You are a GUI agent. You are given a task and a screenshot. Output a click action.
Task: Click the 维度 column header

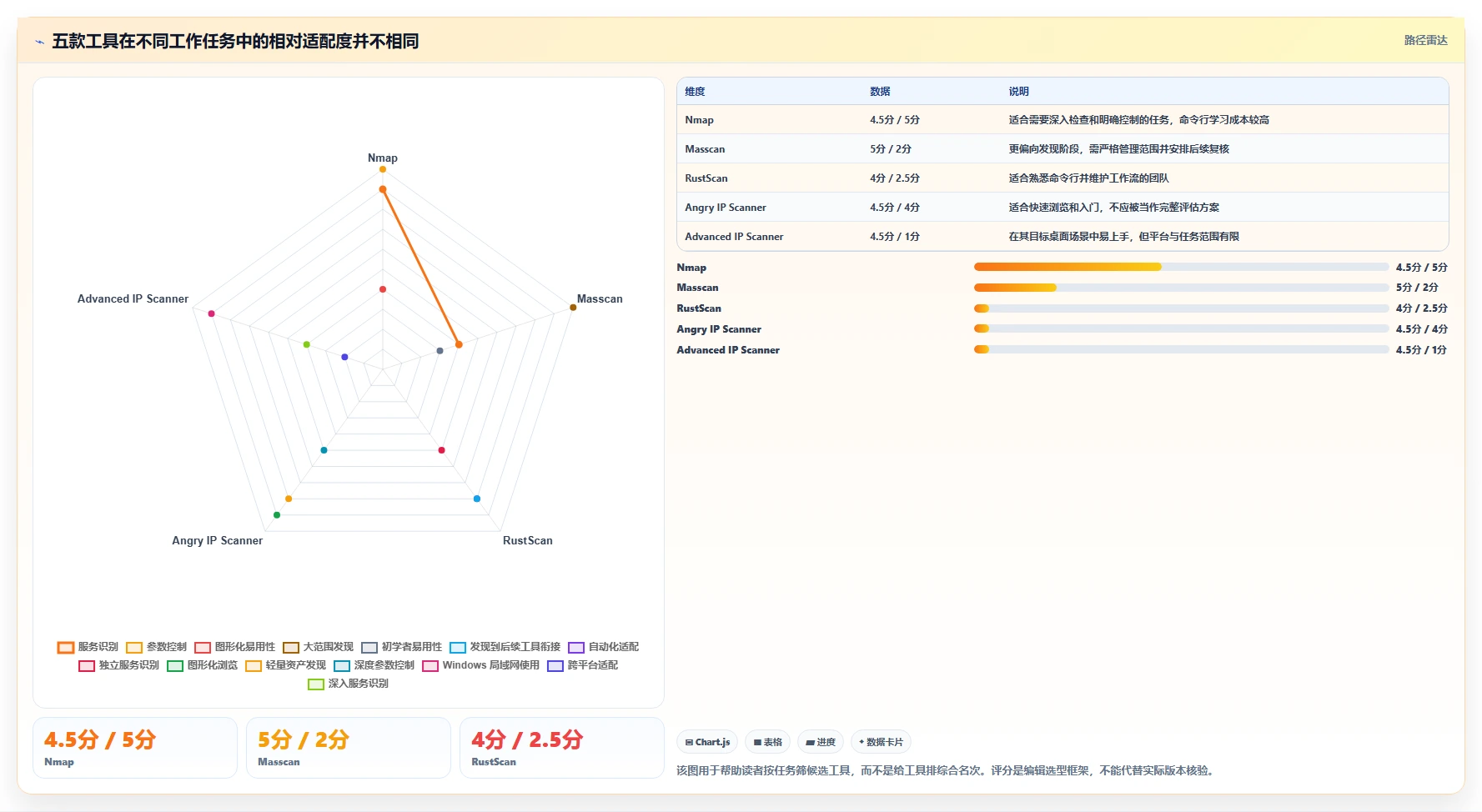695,92
